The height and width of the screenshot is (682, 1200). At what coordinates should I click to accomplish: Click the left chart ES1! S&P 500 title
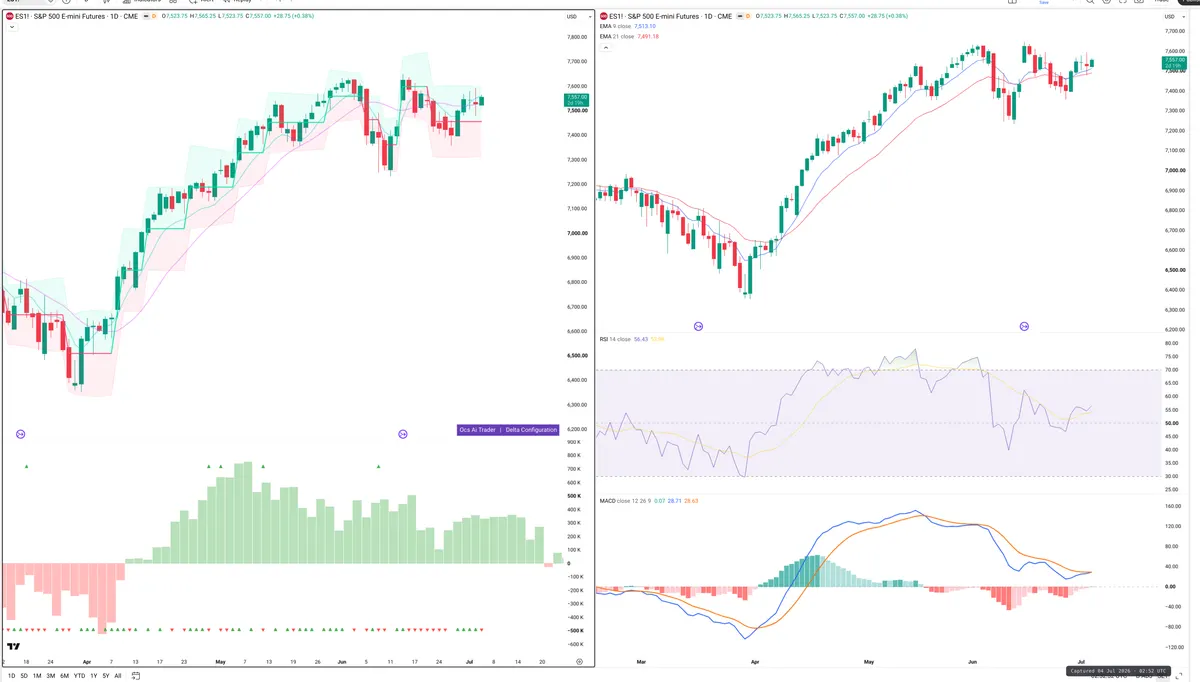point(74,16)
